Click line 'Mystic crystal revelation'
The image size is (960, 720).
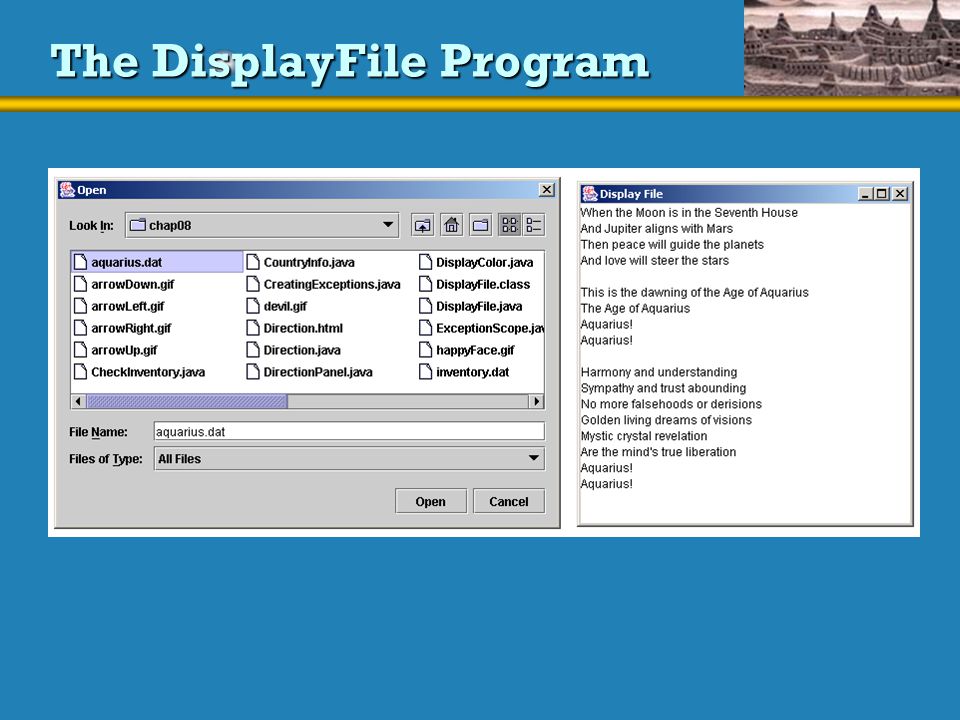pos(643,436)
